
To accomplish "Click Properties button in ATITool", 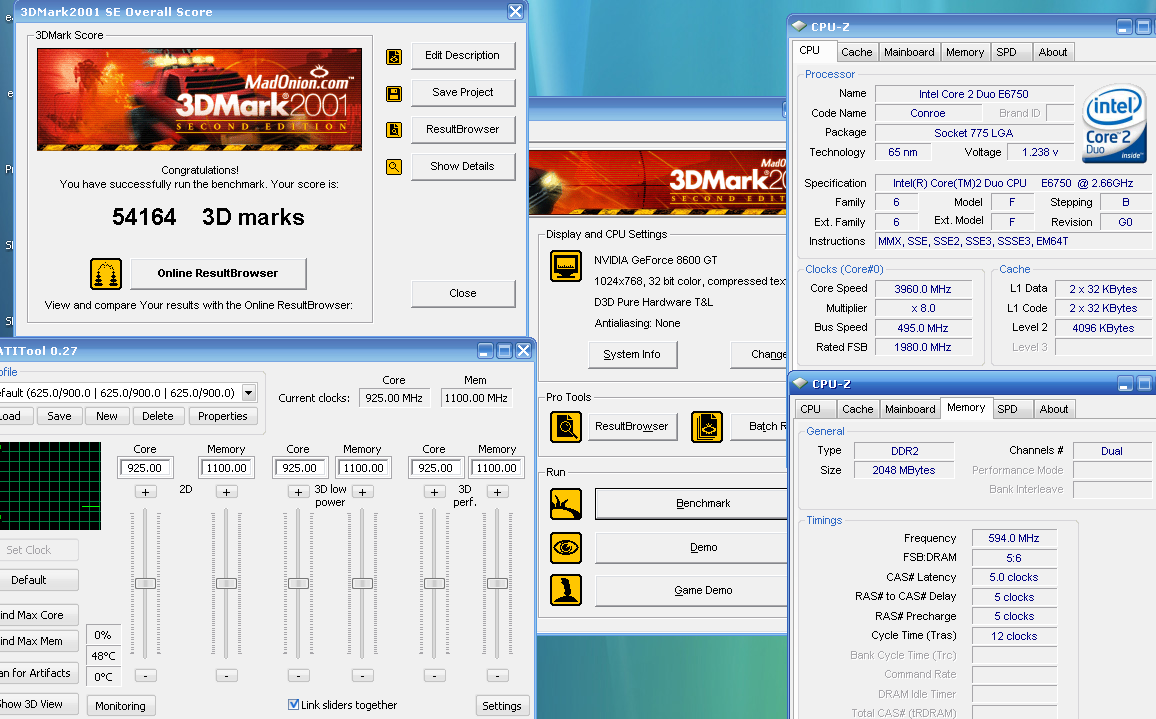I will (x=223, y=416).
